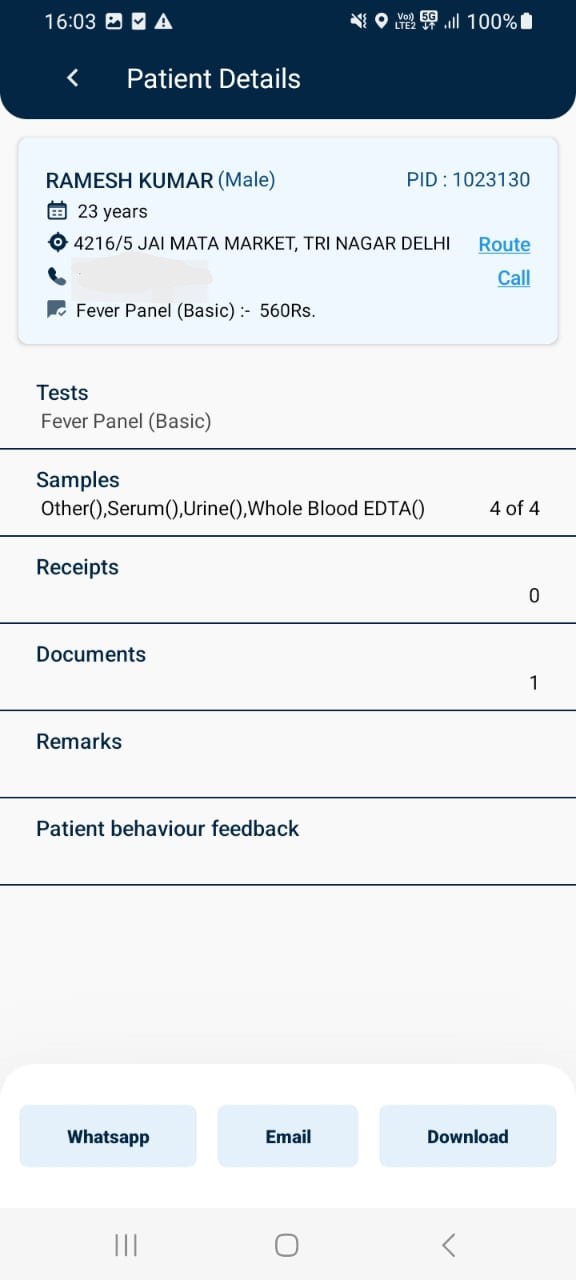Open the Receipts section
The image size is (576, 1280).
click(288, 580)
